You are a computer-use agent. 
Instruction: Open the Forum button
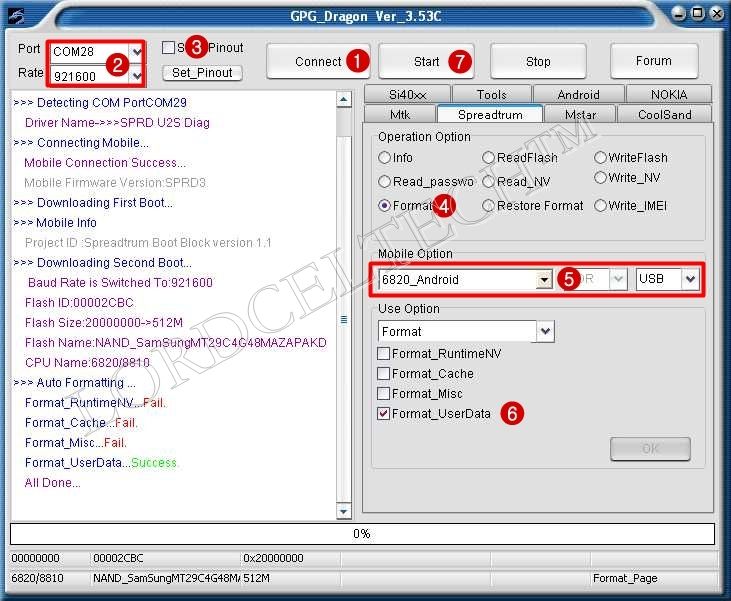tap(653, 61)
